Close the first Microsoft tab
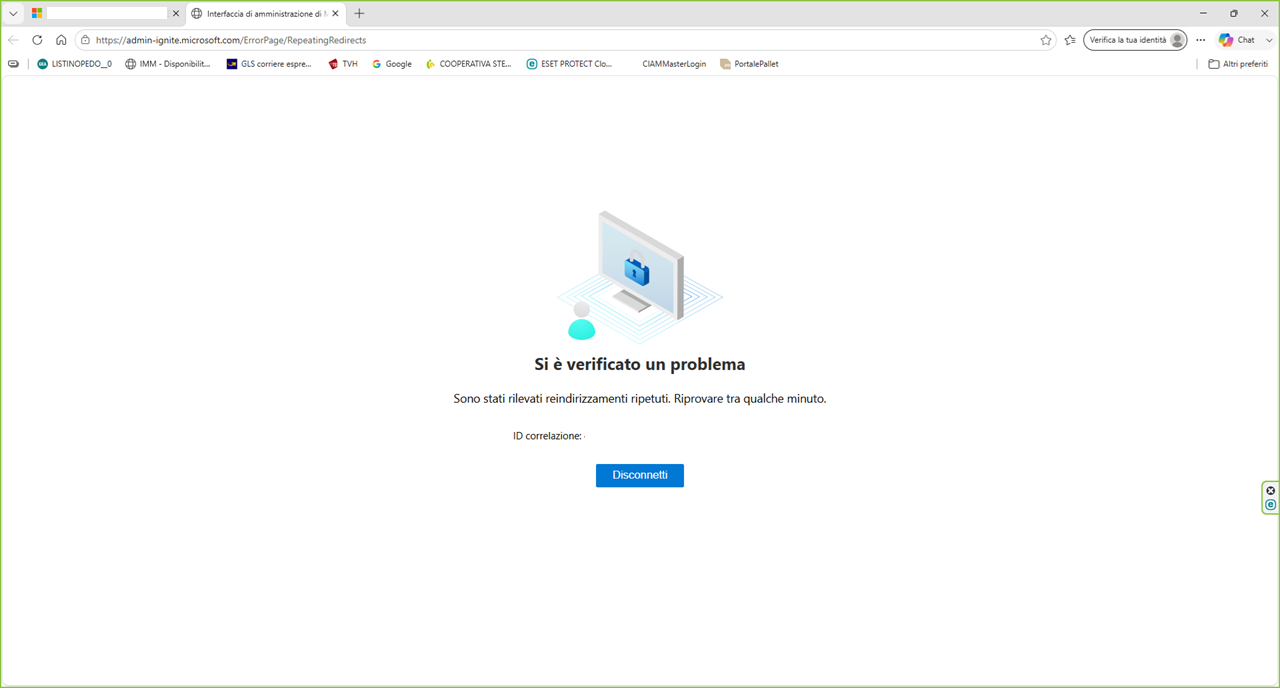This screenshot has height=691, width=1280. [x=176, y=14]
